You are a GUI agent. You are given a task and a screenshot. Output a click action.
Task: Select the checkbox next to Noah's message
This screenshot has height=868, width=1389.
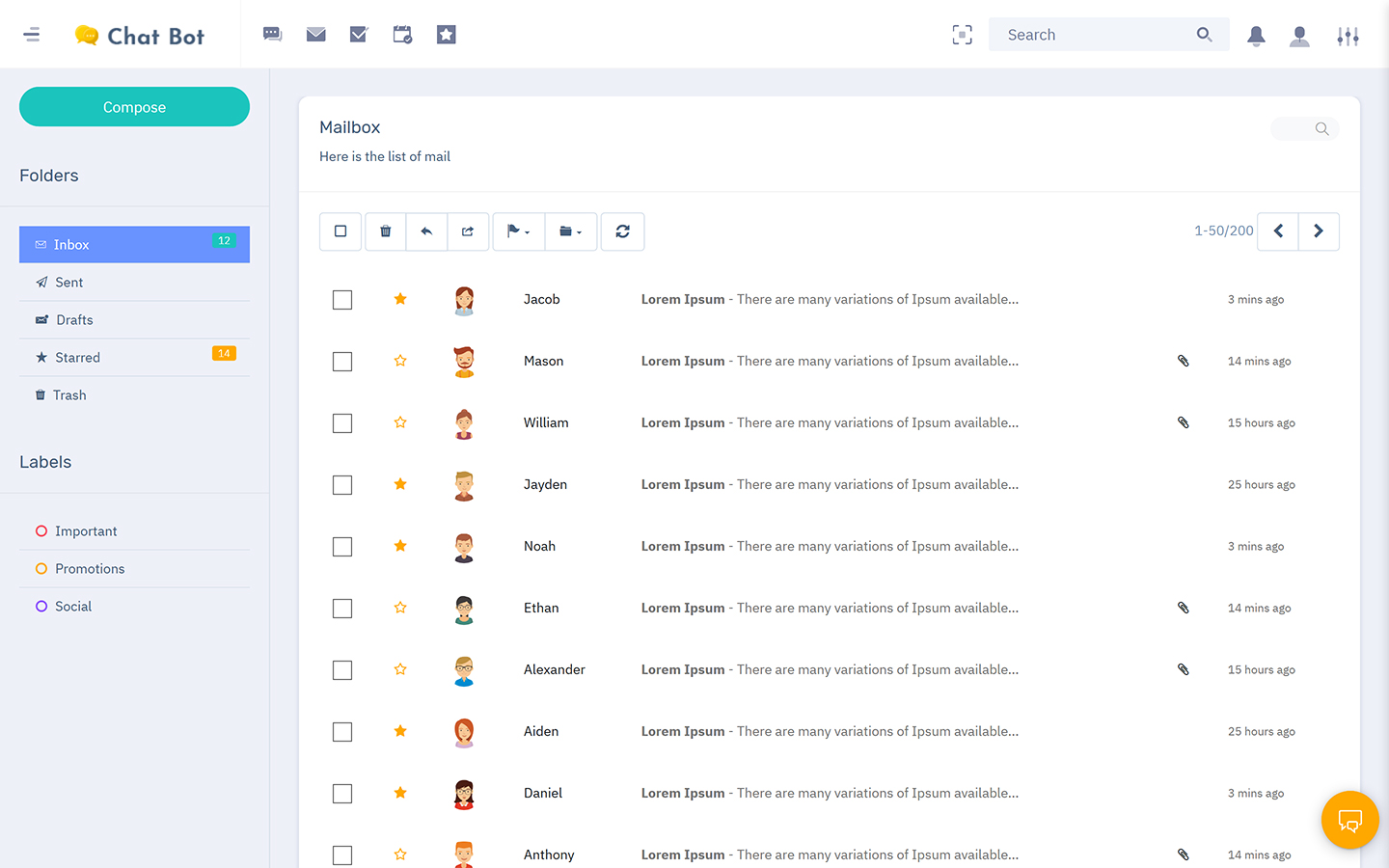342,547
